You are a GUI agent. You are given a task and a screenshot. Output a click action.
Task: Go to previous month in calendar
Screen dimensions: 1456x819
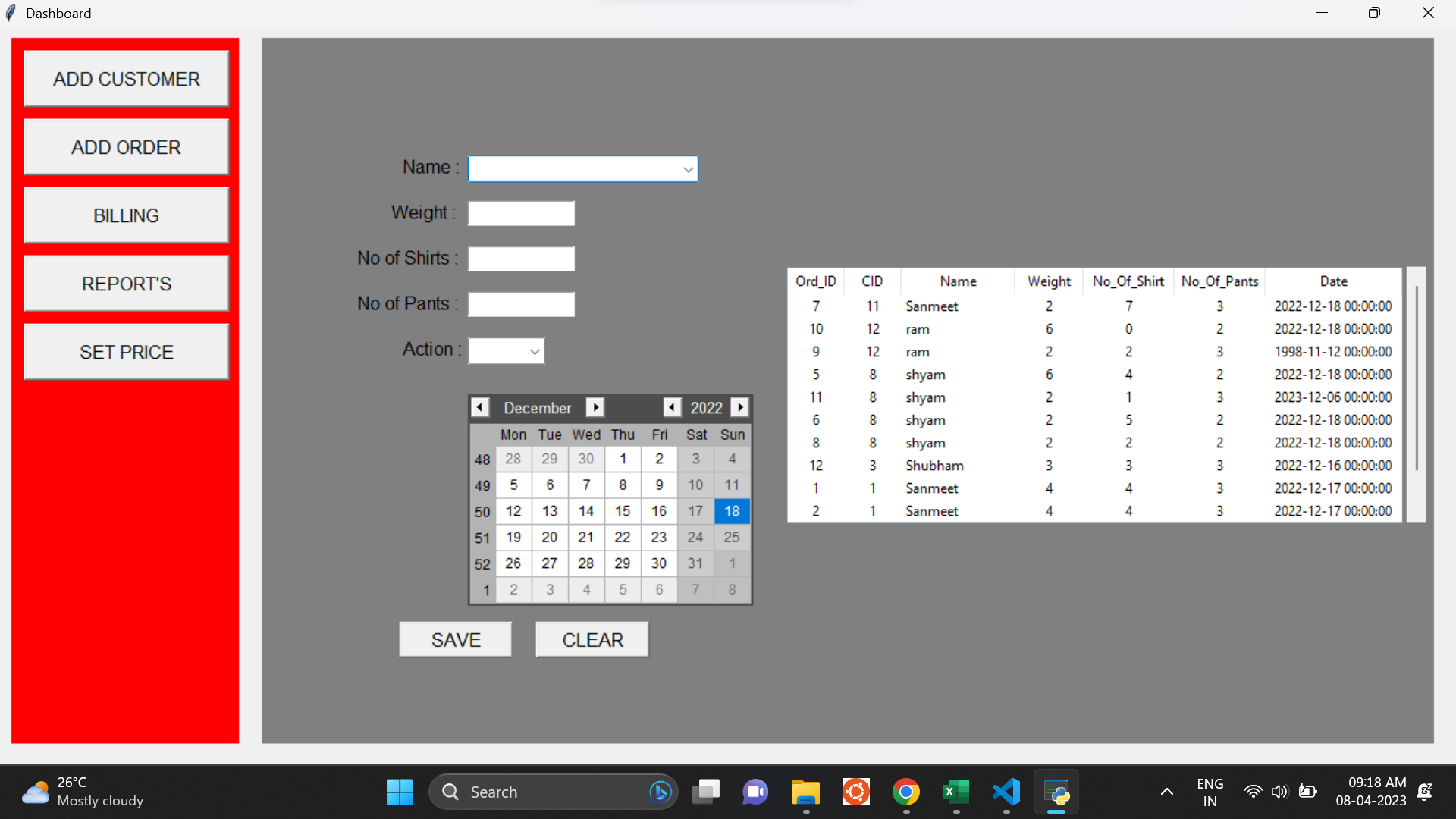tap(479, 408)
